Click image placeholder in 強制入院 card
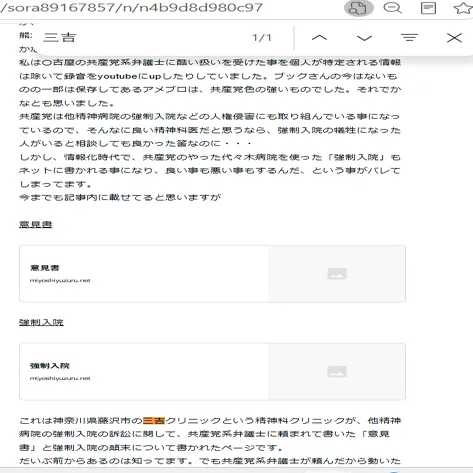Image resolution: width=473 pixels, height=473 pixels. coord(337,371)
